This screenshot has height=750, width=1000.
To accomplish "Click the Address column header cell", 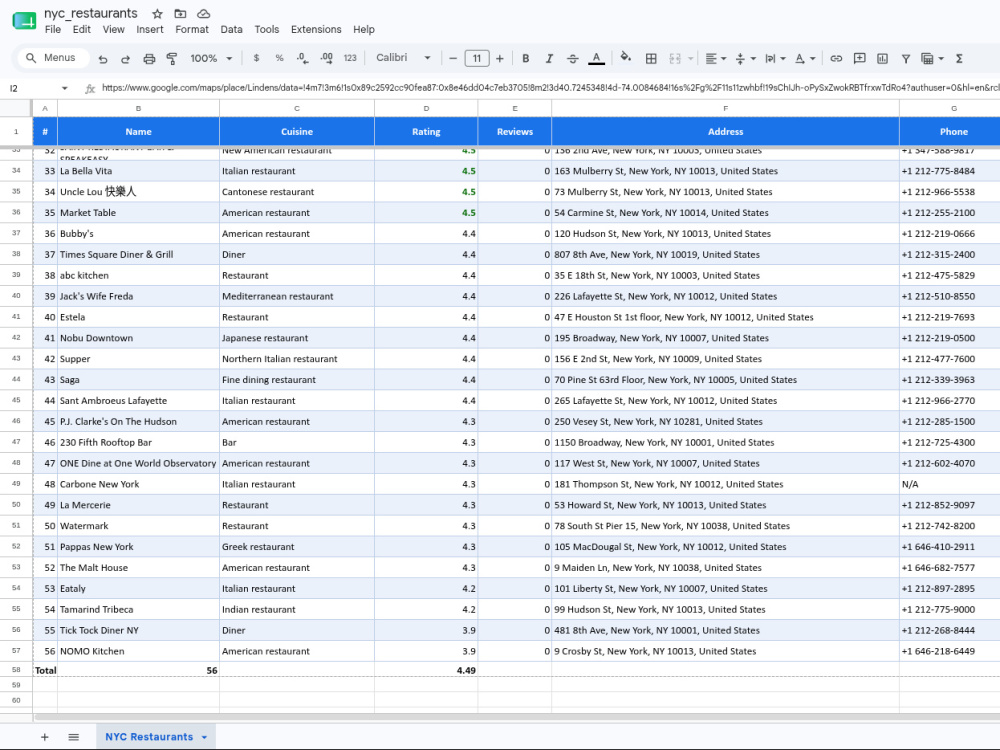I will click(725, 131).
